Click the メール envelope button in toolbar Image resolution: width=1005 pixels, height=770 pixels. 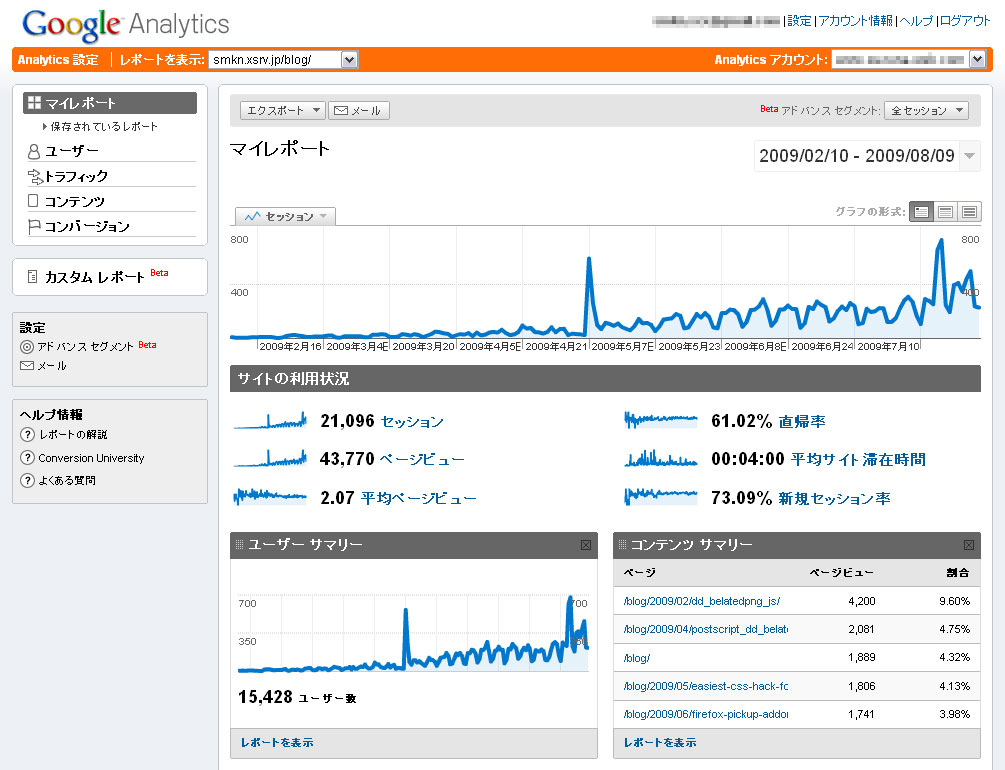tap(359, 111)
